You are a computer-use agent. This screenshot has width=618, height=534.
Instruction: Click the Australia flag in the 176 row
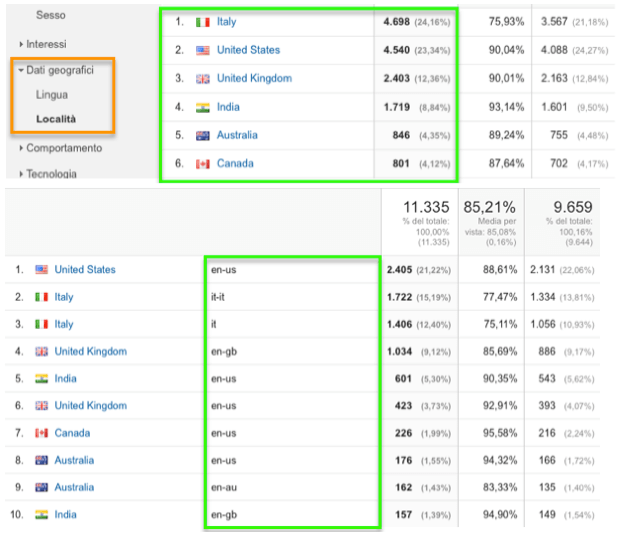point(41,460)
